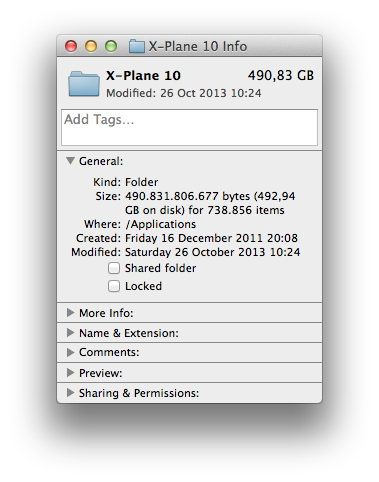Image resolution: width=379 pixels, height=482 pixels.
Task: Click the small folder icon in title bar
Action: 137,46
